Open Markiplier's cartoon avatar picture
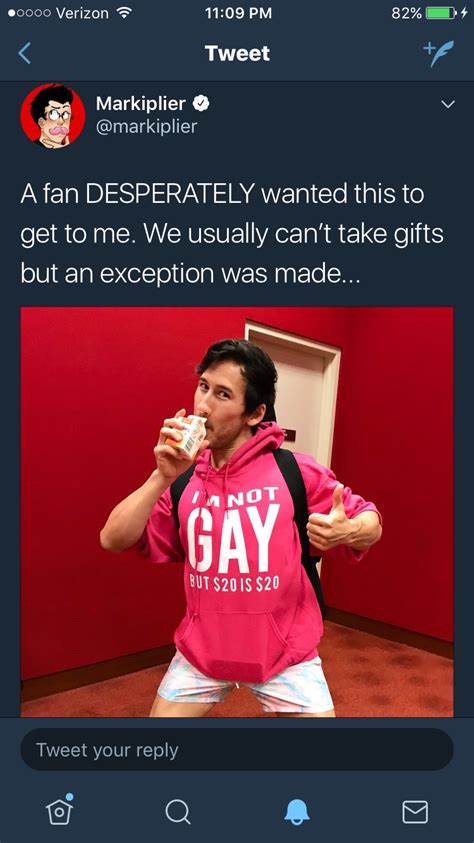Viewport: 474px width, 843px height. tap(53, 116)
